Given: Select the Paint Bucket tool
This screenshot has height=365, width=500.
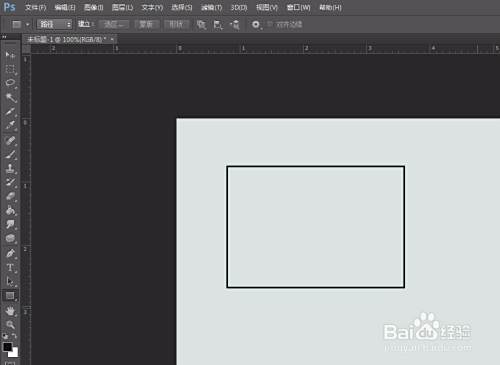Looking at the screenshot, I should [10, 210].
